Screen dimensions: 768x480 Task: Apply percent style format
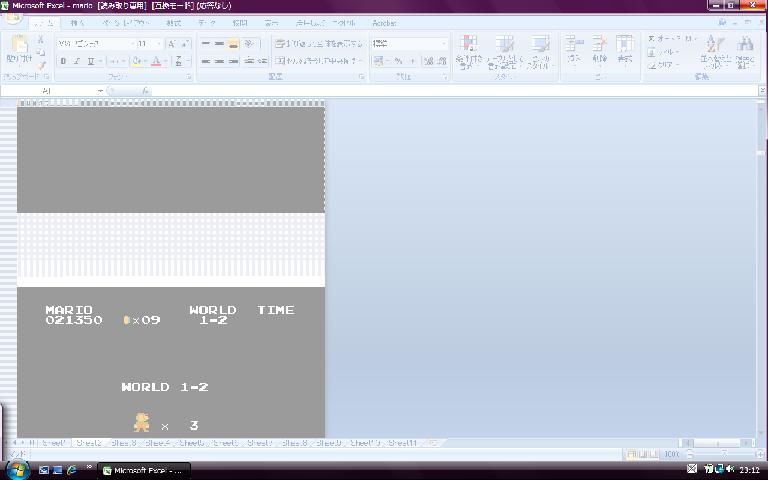[399, 61]
